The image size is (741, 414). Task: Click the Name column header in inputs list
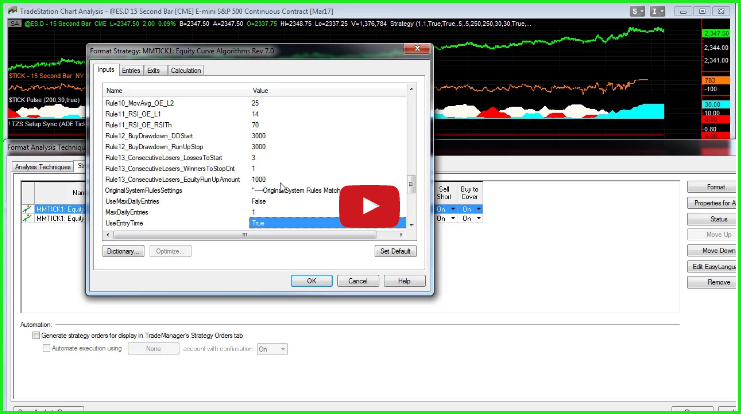176,90
